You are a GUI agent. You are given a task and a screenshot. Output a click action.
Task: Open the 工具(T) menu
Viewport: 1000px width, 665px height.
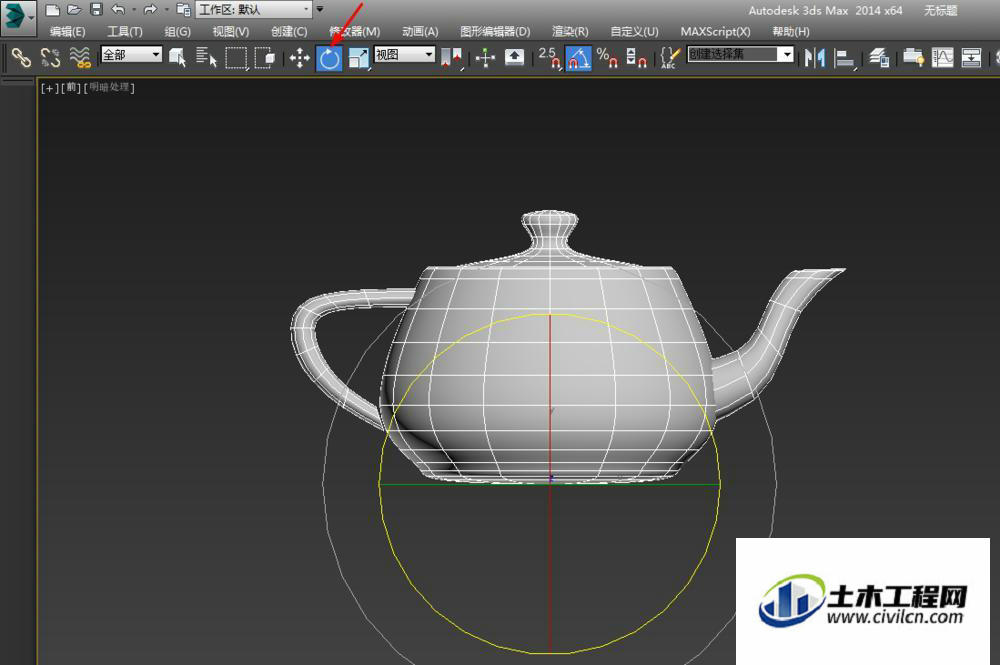(124, 31)
